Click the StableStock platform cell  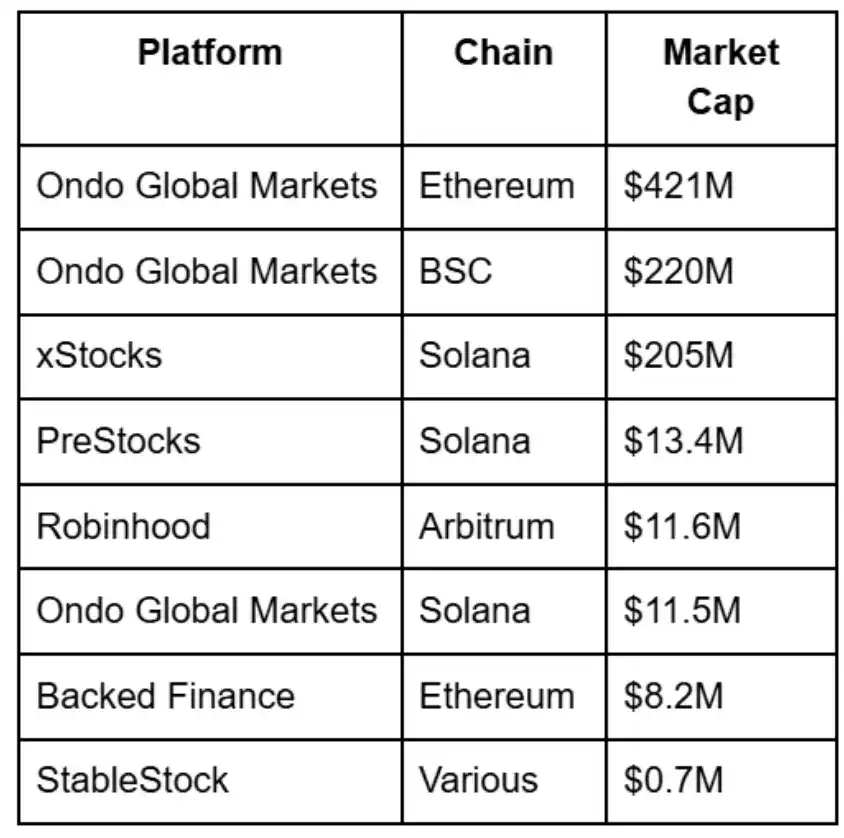tap(132, 780)
